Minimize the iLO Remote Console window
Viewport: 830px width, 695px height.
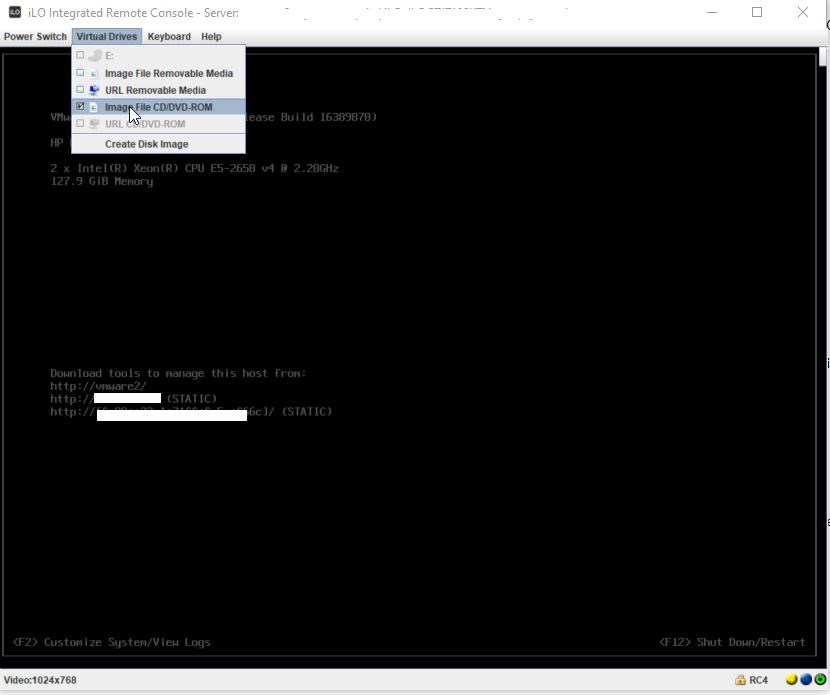pos(711,12)
